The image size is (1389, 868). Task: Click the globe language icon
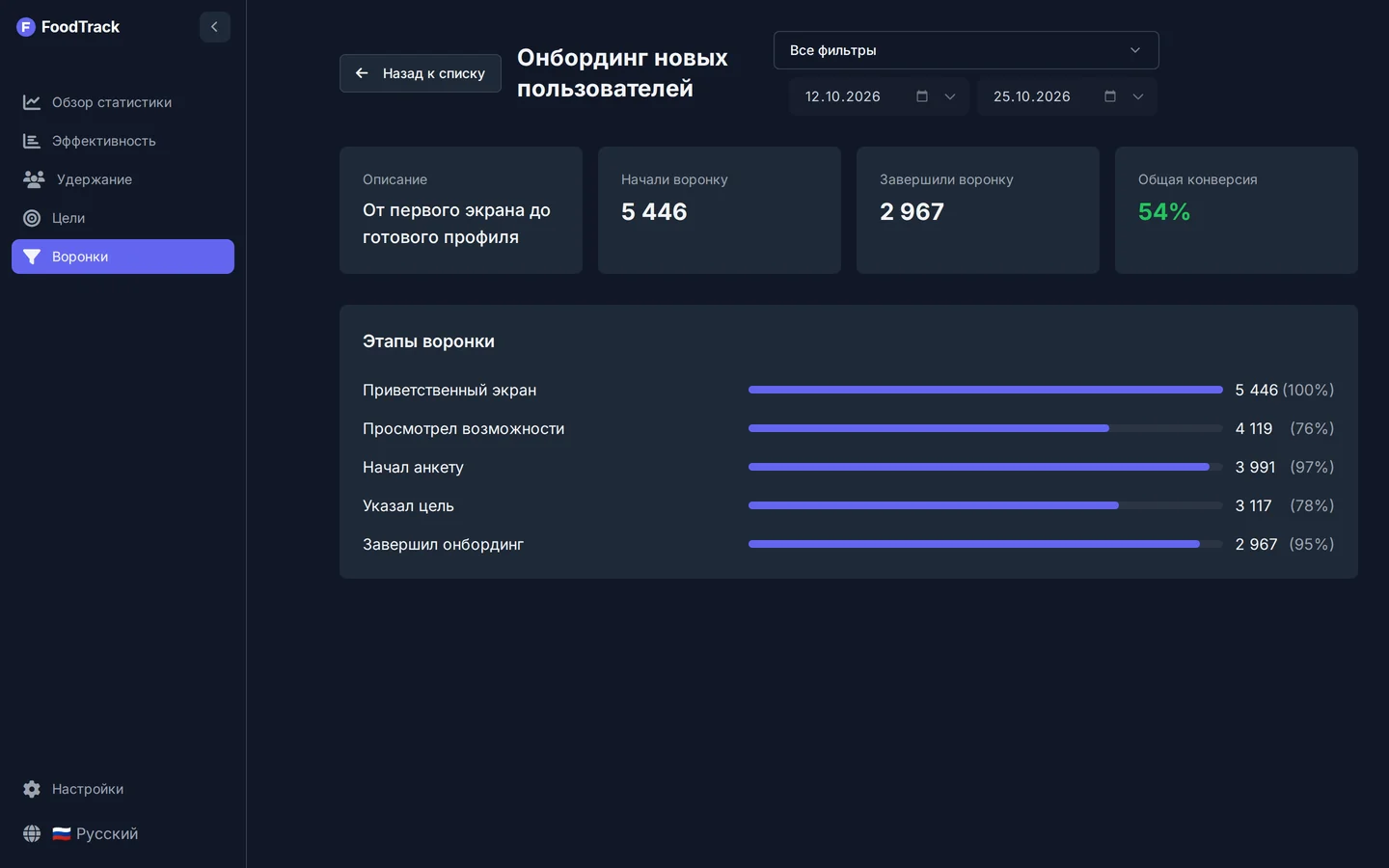32,833
